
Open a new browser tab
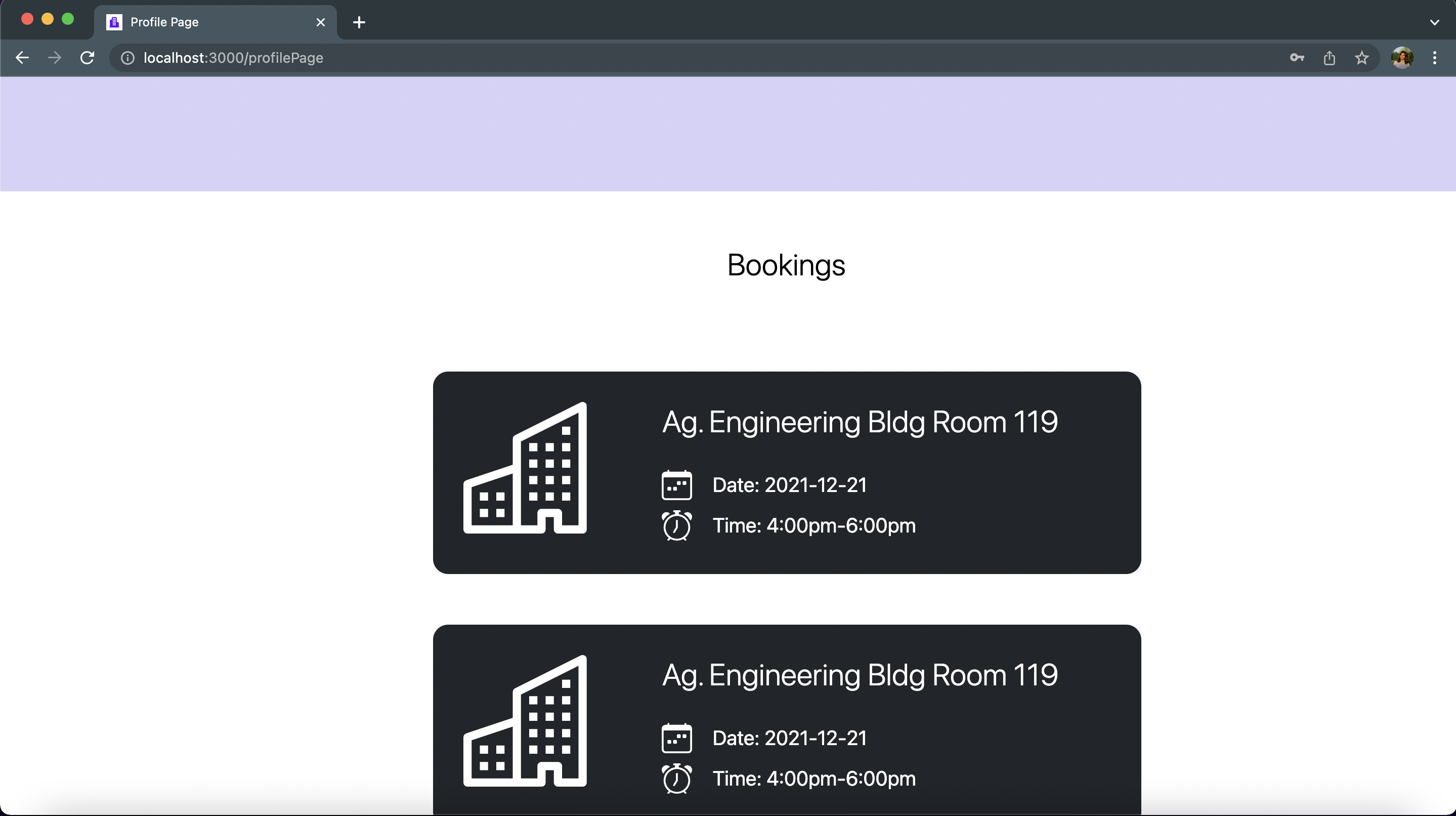point(359,22)
